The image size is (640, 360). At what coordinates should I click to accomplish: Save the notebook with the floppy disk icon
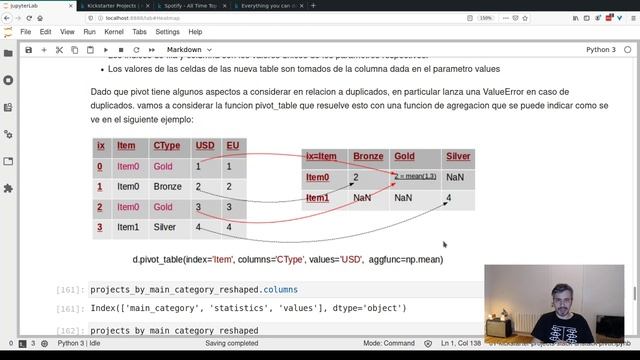pos(29,50)
